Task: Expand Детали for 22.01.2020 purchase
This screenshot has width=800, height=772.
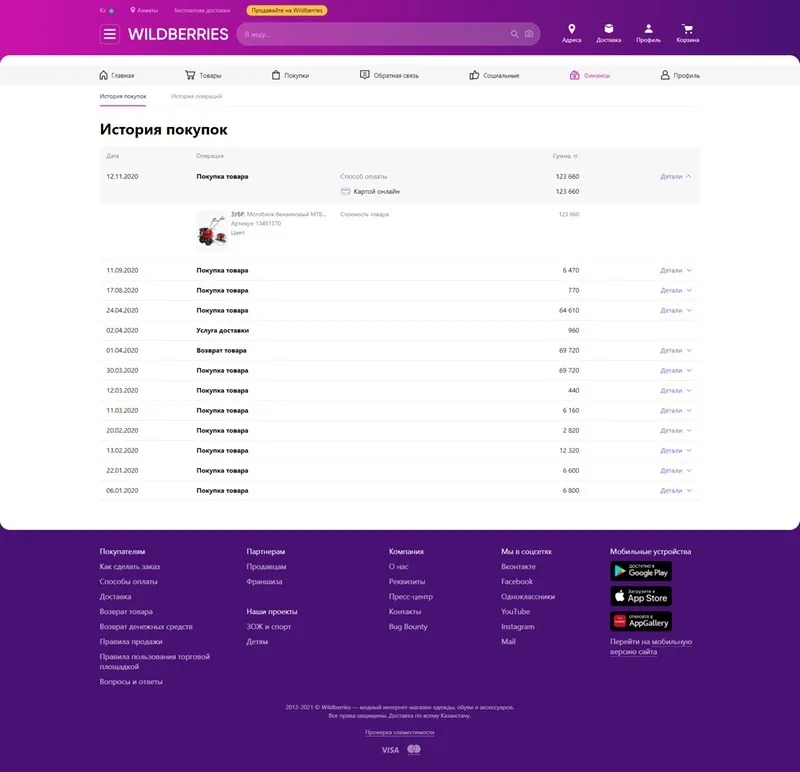Action: click(x=676, y=470)
